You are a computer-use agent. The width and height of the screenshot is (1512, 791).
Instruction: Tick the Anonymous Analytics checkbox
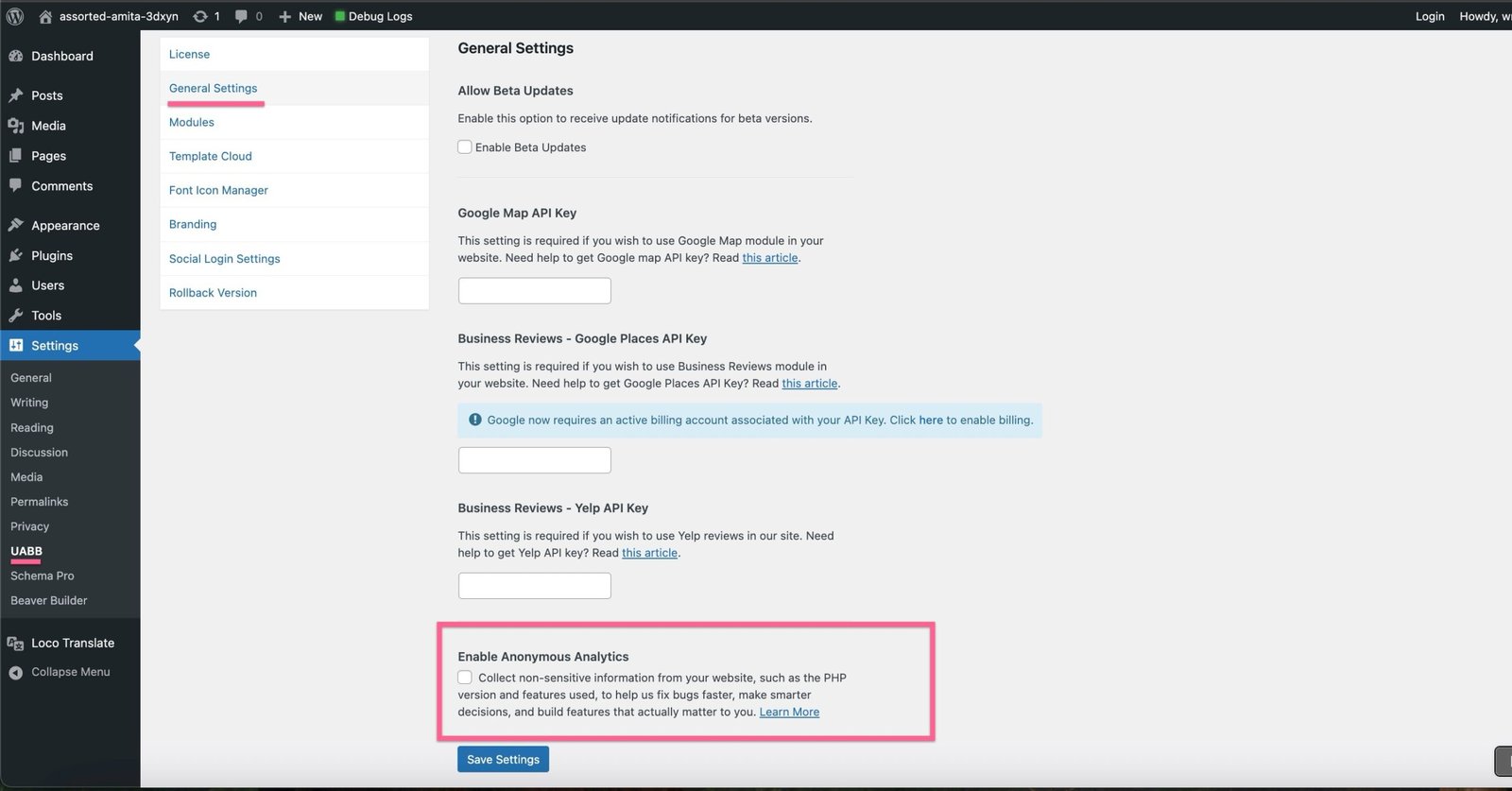[x=465, y=678]
